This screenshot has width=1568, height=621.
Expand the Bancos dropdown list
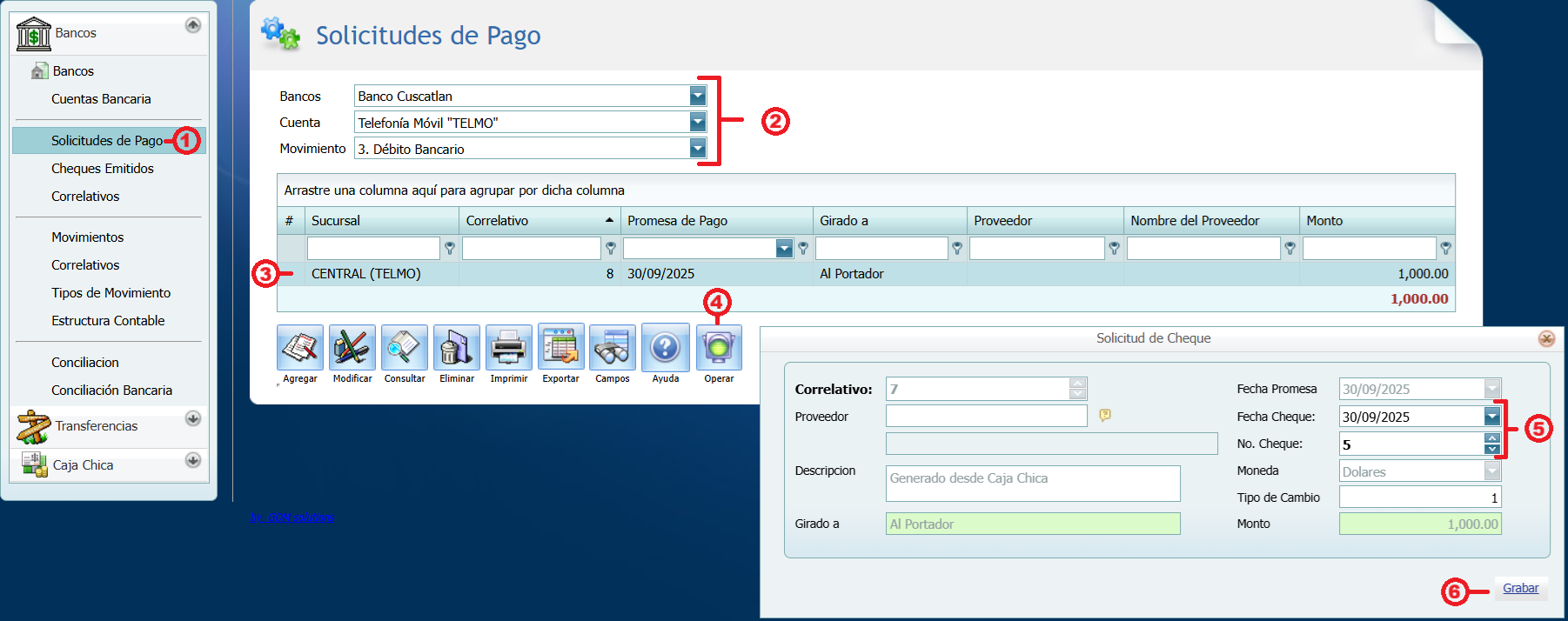[x=698, y=96]
